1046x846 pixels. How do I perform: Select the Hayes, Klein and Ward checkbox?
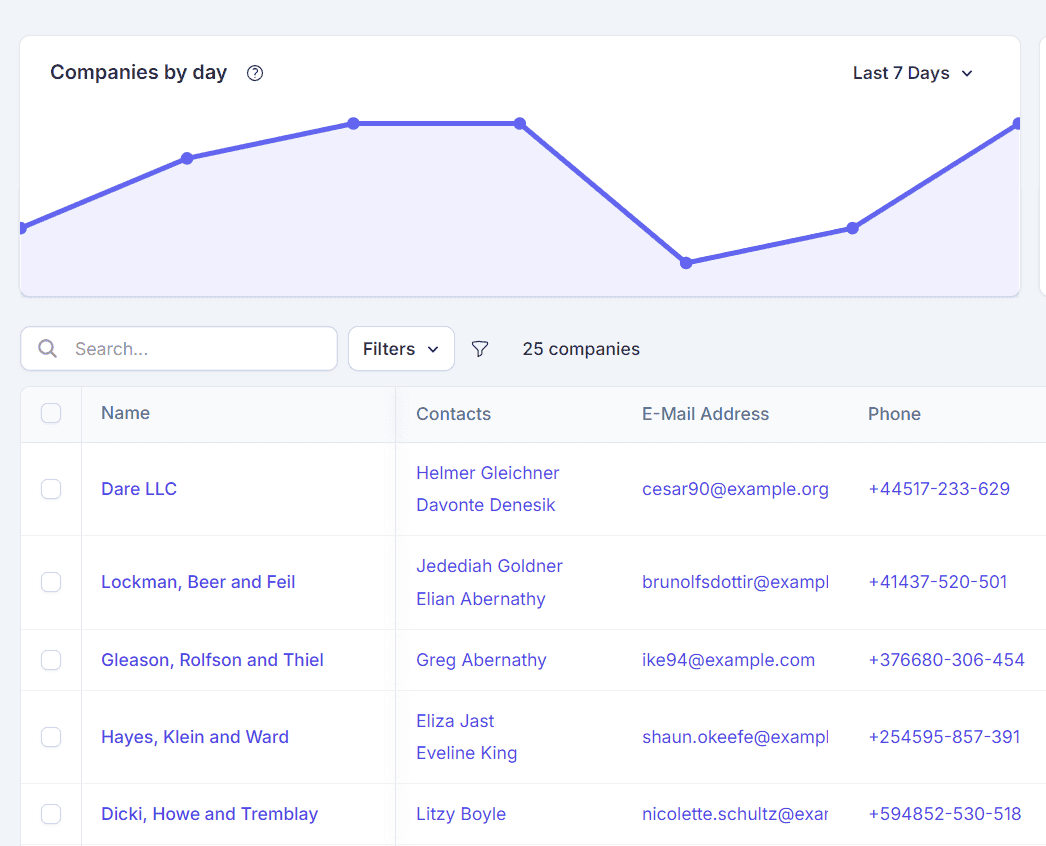point(51,737)
